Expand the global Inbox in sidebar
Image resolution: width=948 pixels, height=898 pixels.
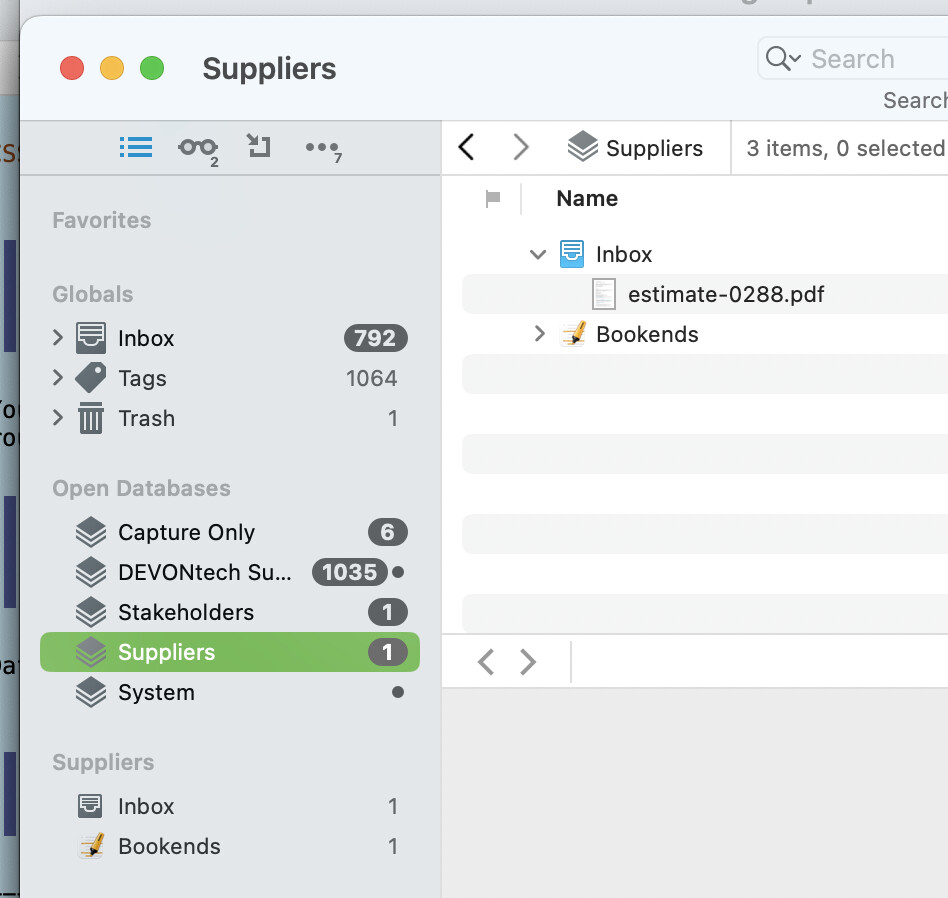[58, 338]
